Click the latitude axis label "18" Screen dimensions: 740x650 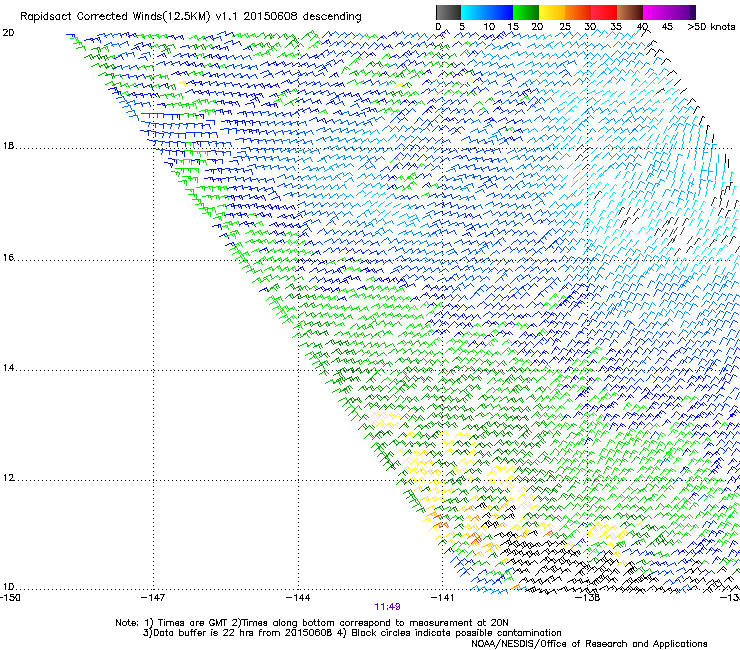click(8, 146)
